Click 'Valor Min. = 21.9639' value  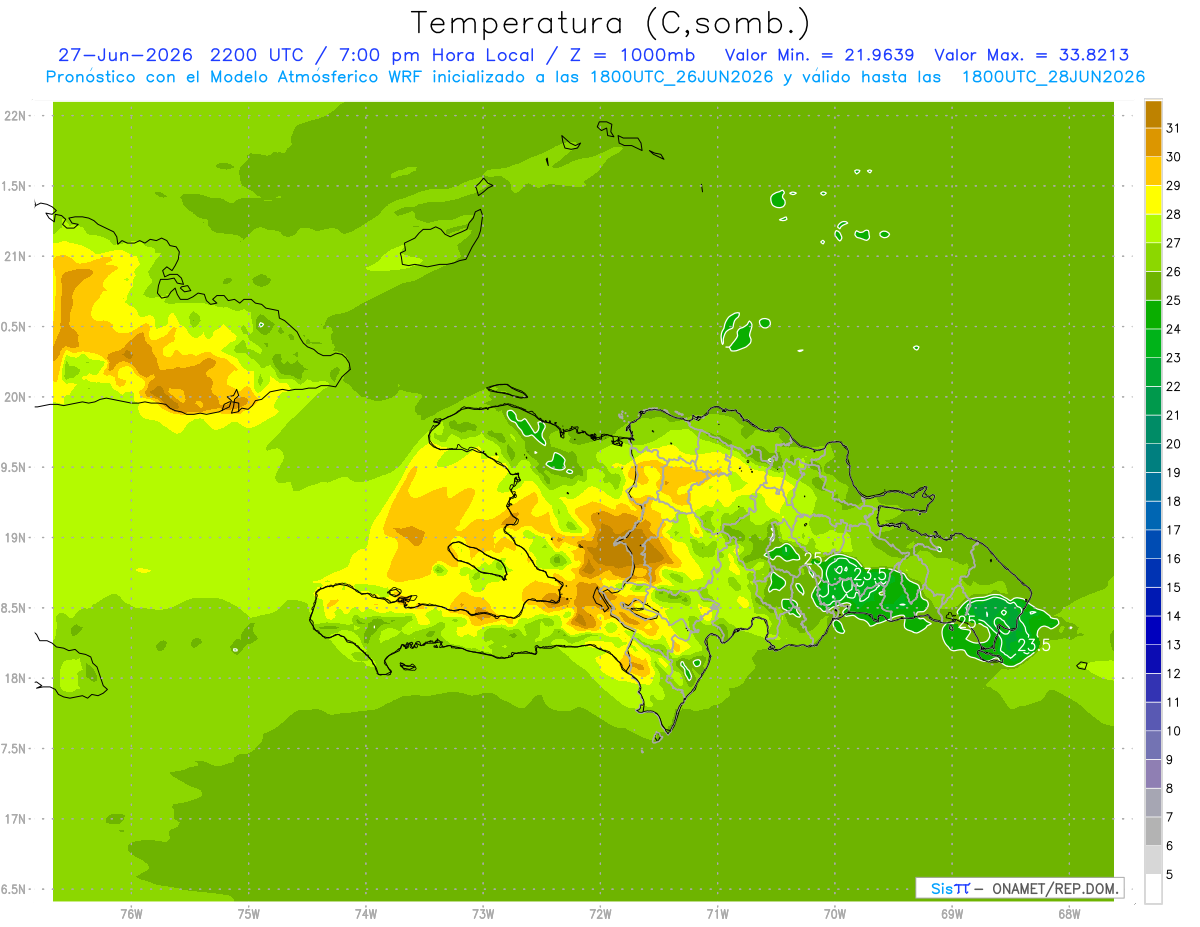pos(819,55)
